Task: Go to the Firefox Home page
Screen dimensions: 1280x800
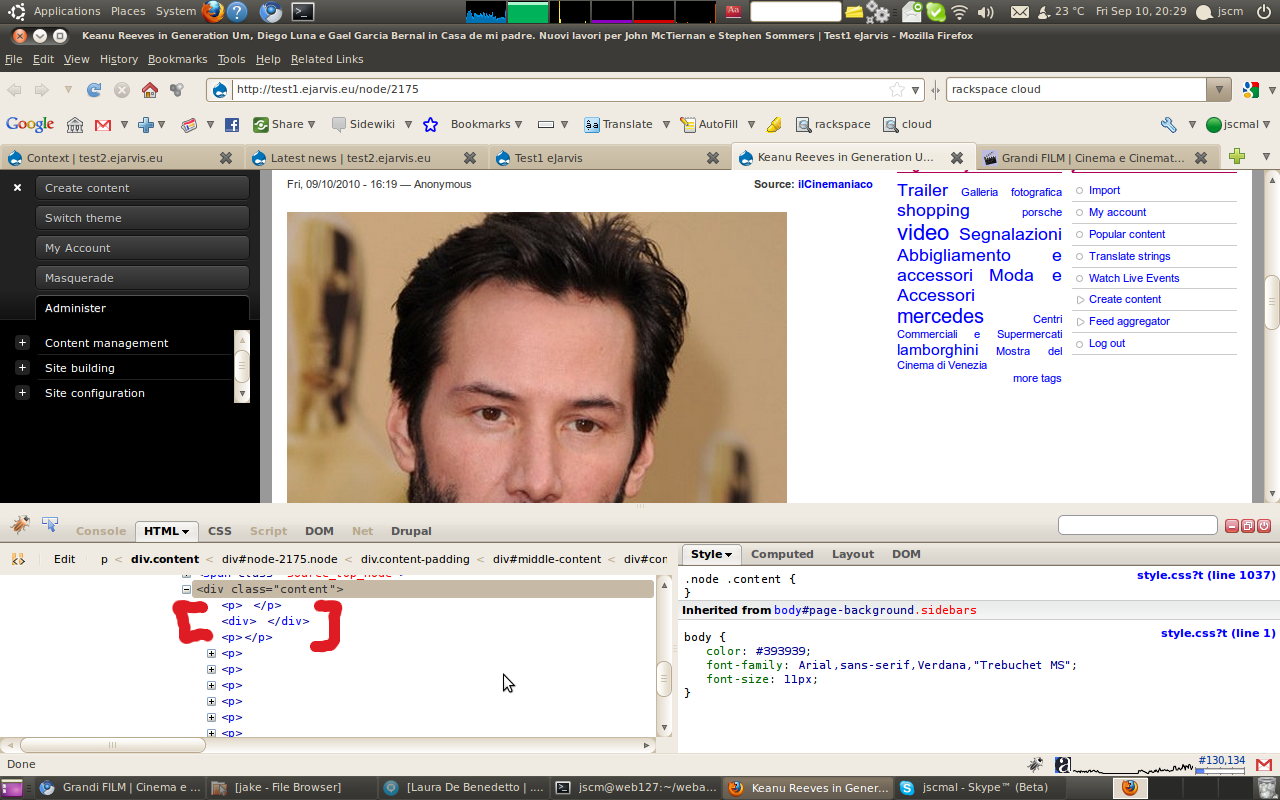Action: [x=150, y=90]
